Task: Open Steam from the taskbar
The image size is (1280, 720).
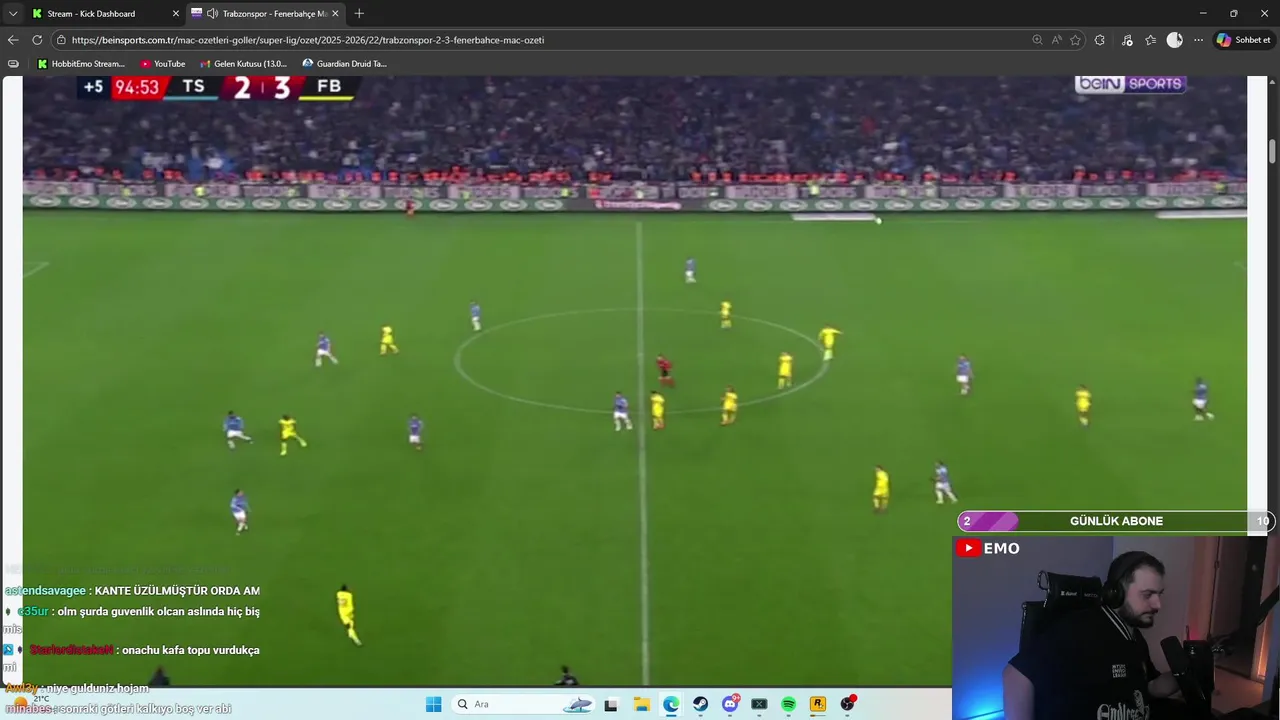Action: pyautogui.click(x=700, y=704)
